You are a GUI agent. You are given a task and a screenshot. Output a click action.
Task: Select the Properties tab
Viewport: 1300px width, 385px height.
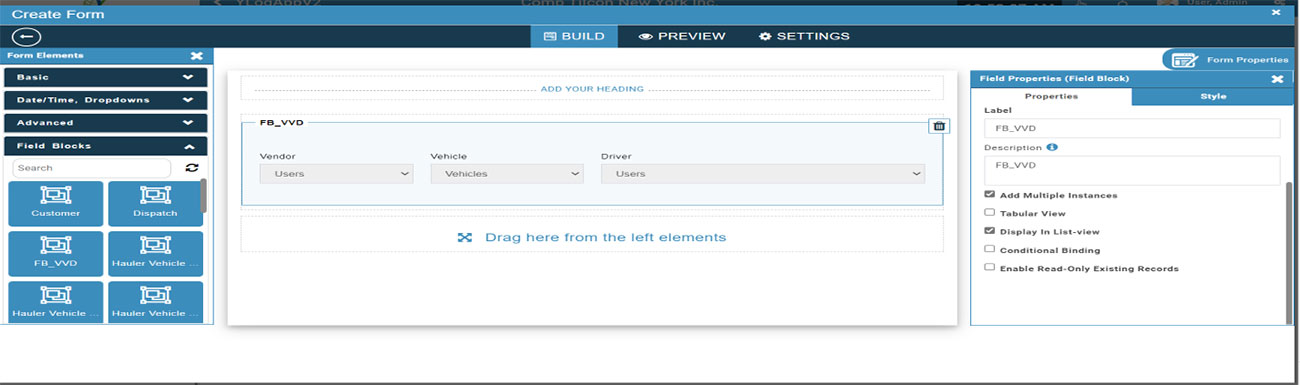[1051, 97]
